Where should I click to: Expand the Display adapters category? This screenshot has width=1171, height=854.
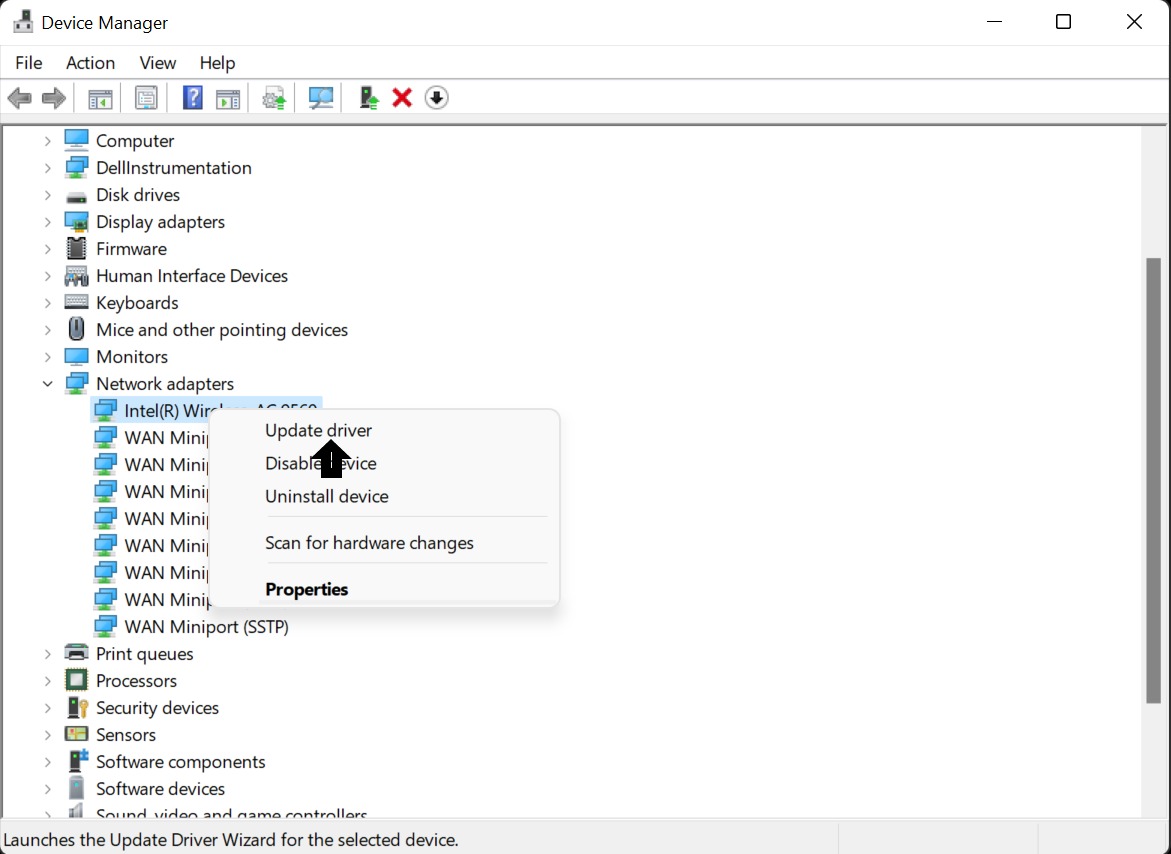point(47,222)
